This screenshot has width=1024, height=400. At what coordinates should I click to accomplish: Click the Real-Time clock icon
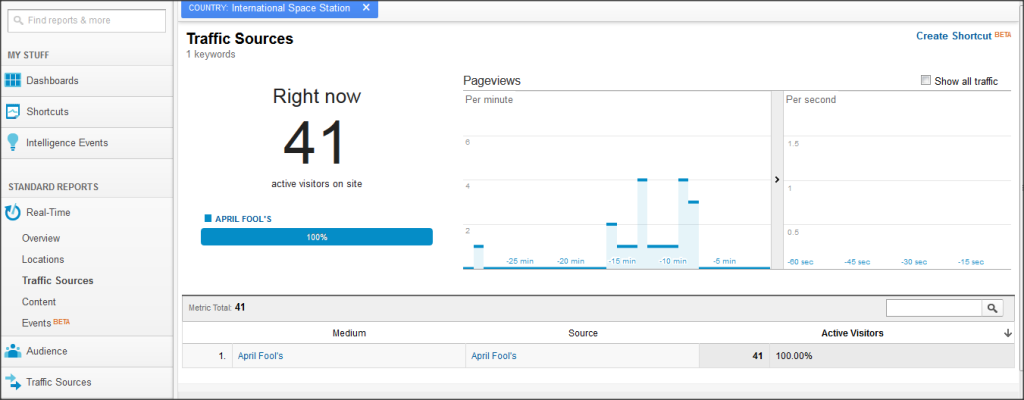(x=12, y=212)
